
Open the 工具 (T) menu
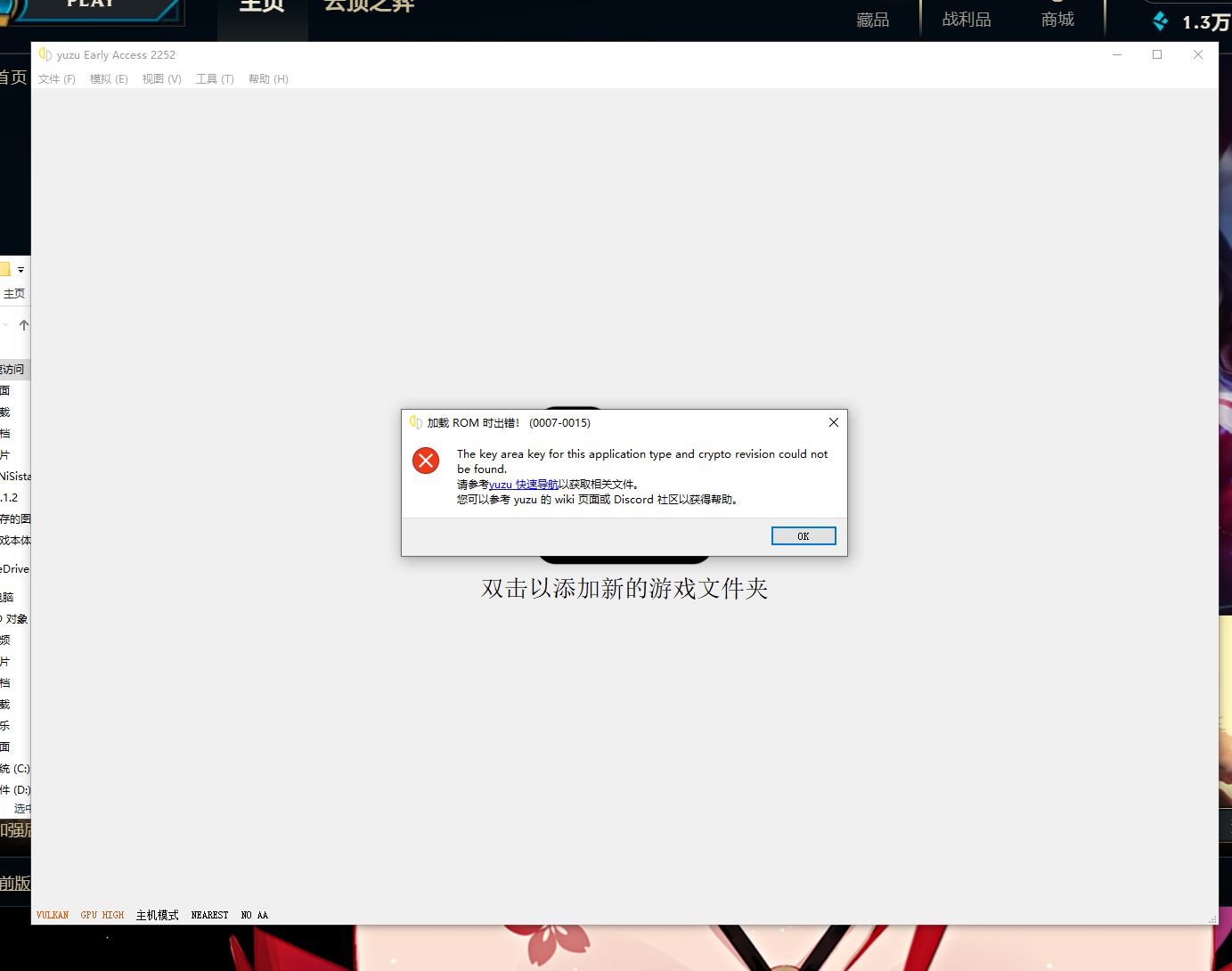tap(215, 79)
